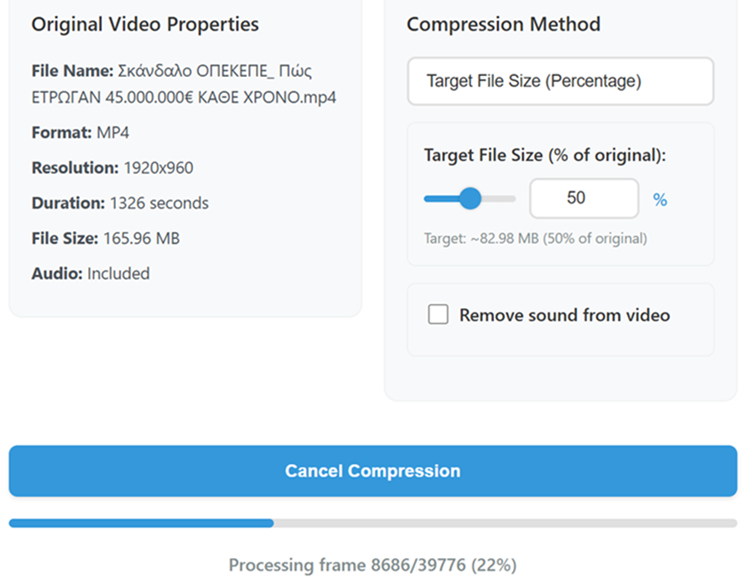747x582 pixels.
Task: Click the video file name text
Action: pos(184,85)
